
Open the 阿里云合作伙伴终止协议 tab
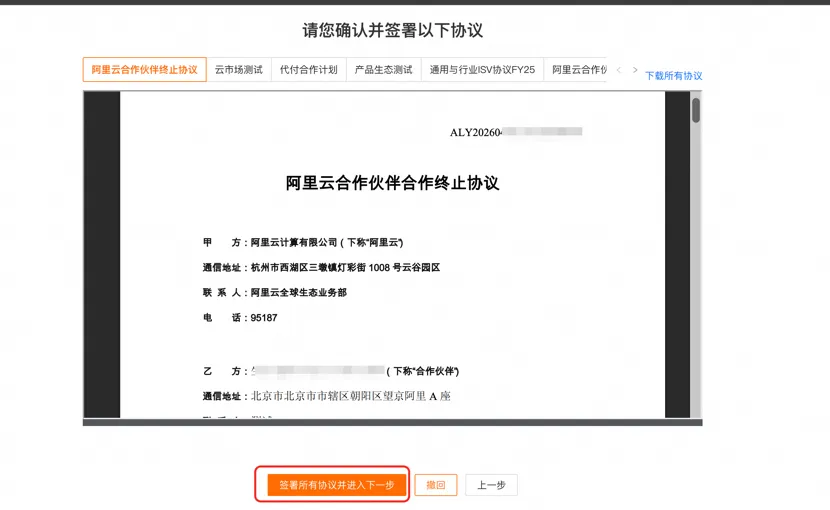click(x=145, y=69)
